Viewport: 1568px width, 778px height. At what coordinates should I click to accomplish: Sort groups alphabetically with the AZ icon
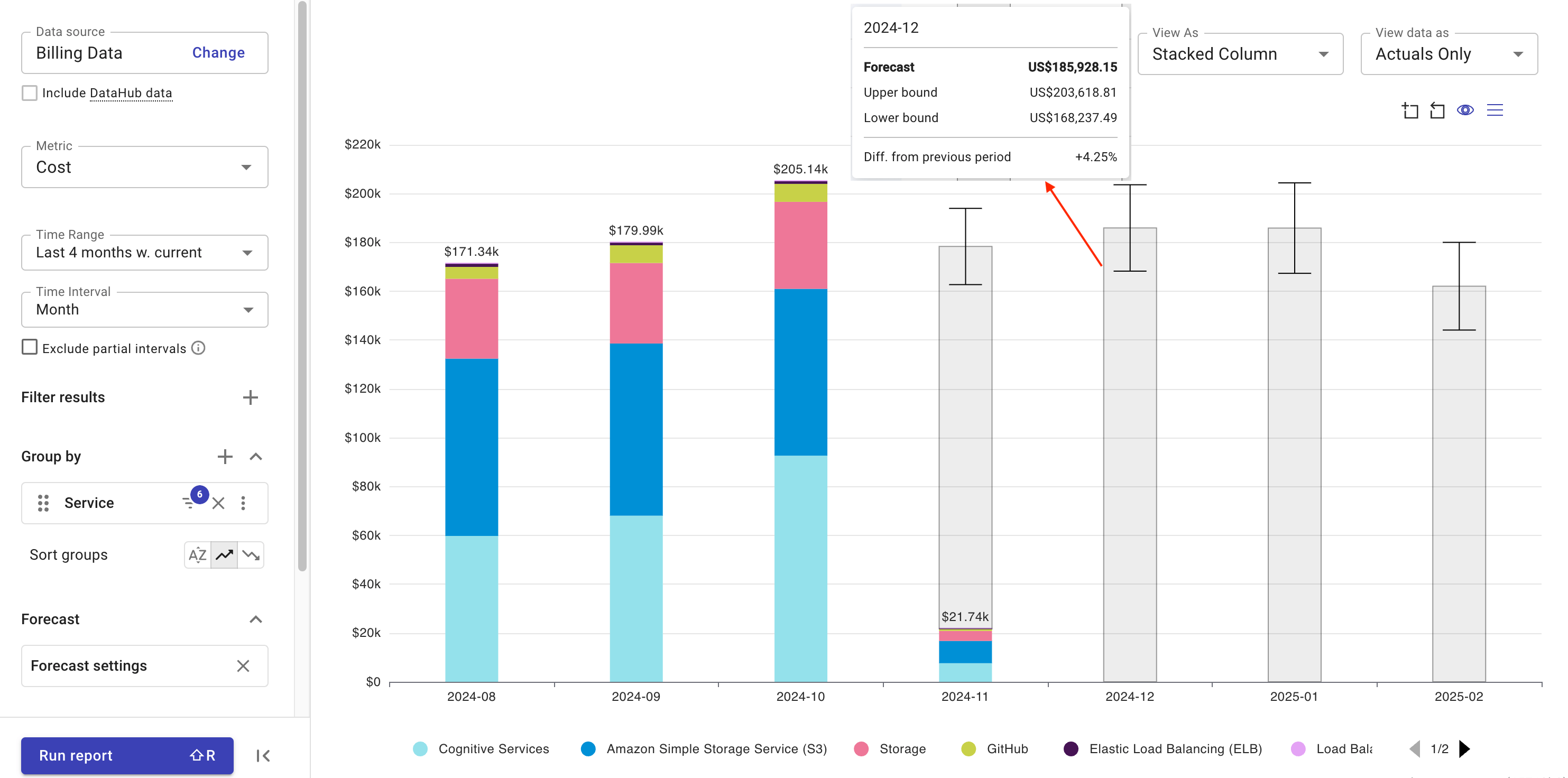click(x=197, y=554)
